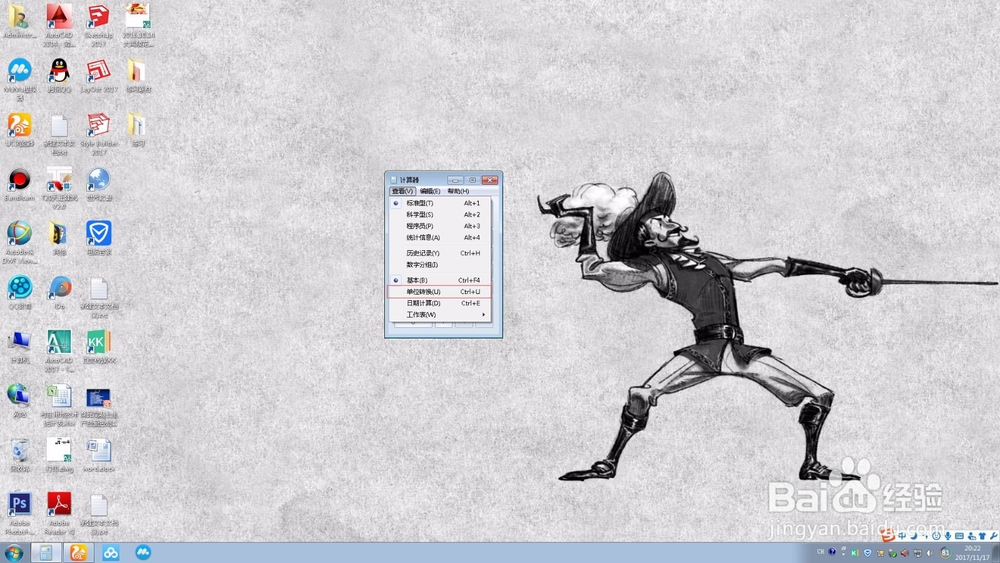The width and height of the screenshot is (1000, 563).
Task: Open the Recycle Bin desktop icon
Action: [19, 455]
